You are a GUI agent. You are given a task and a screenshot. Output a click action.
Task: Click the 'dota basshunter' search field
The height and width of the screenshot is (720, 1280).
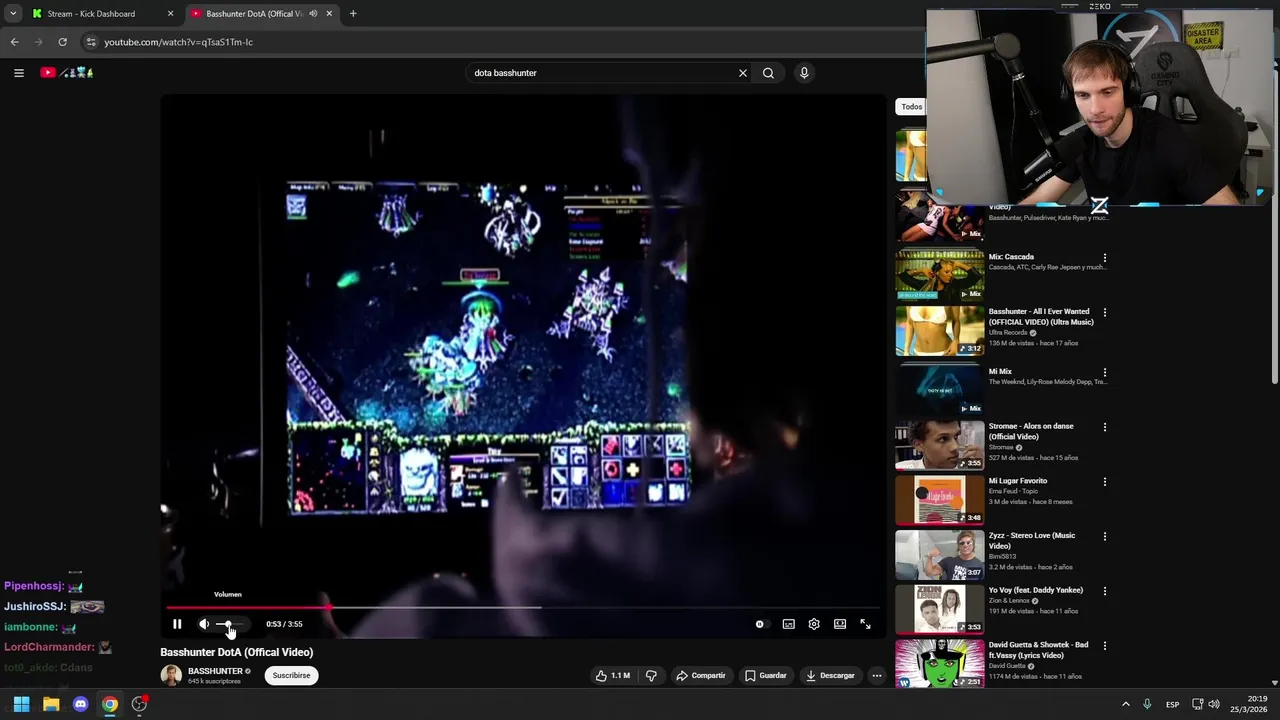(600, 73)
